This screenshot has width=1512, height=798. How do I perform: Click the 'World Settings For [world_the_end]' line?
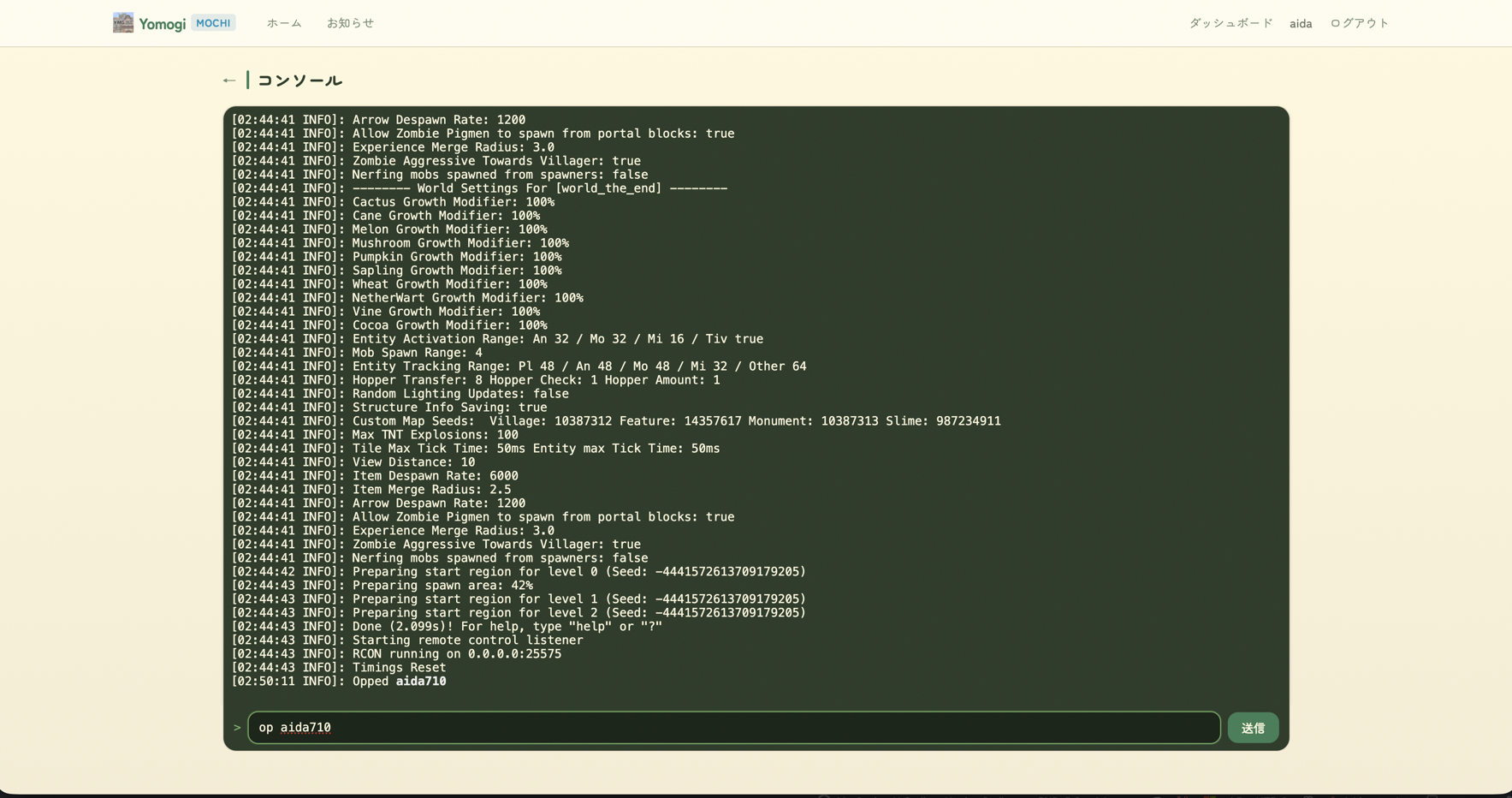tap(479, 188)
